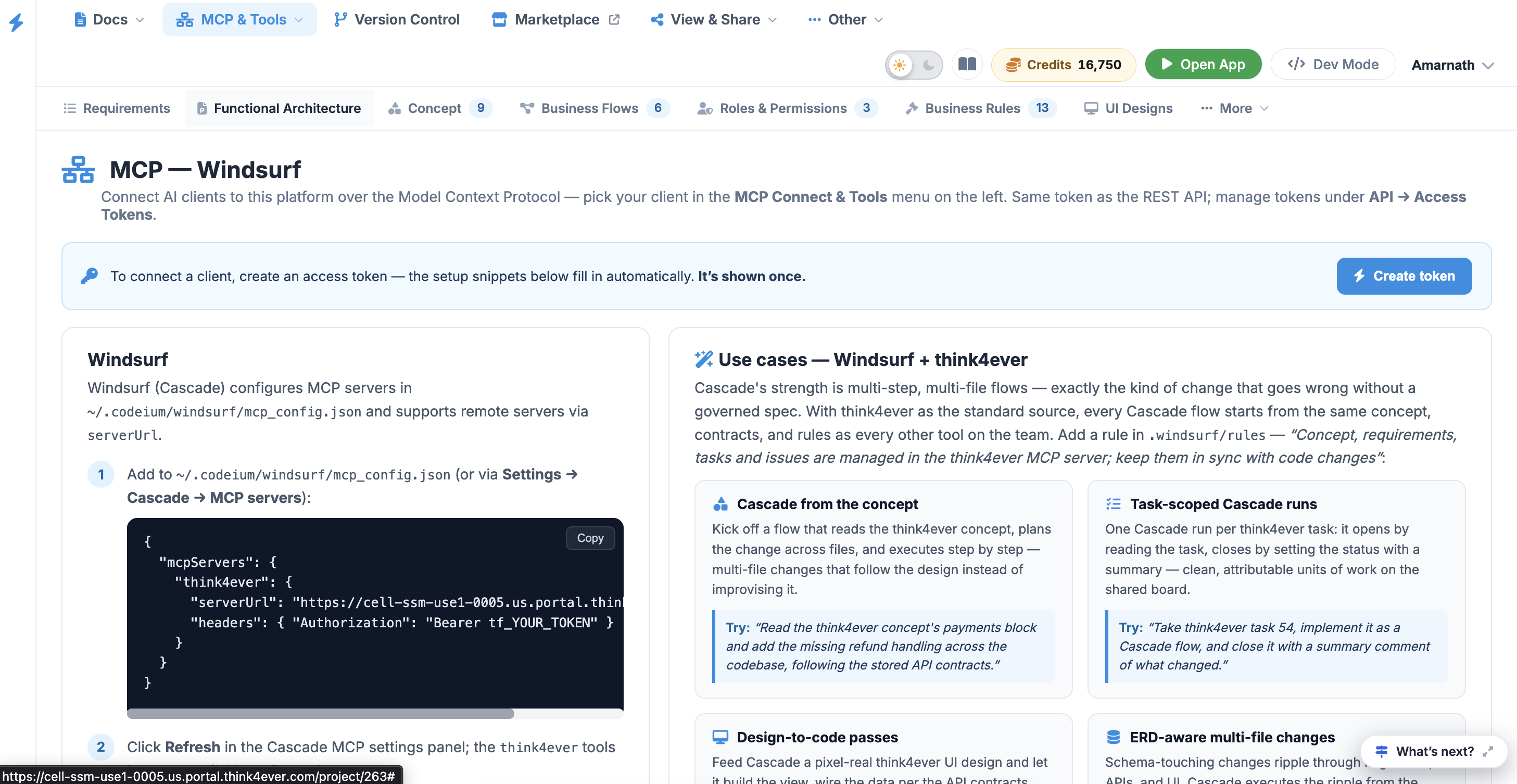Image resolution: width=1517 pixels, height=784 pixels.
Task: Click the code block horizontal scrollbar
Action: click(320, 713)
